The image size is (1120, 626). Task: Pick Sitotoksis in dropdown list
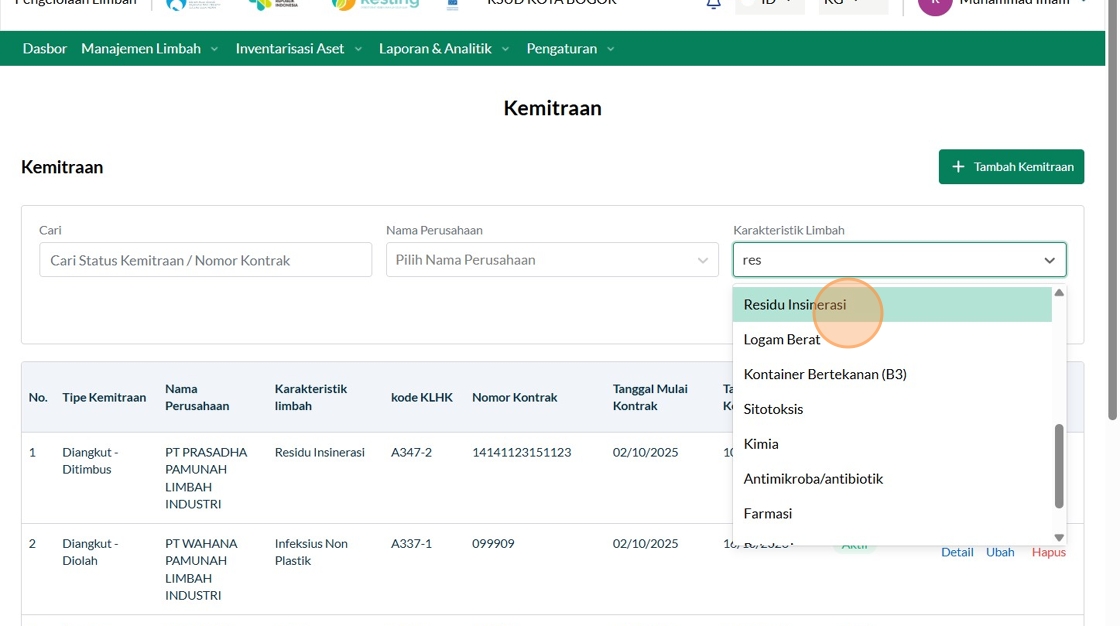pos(773,409)
